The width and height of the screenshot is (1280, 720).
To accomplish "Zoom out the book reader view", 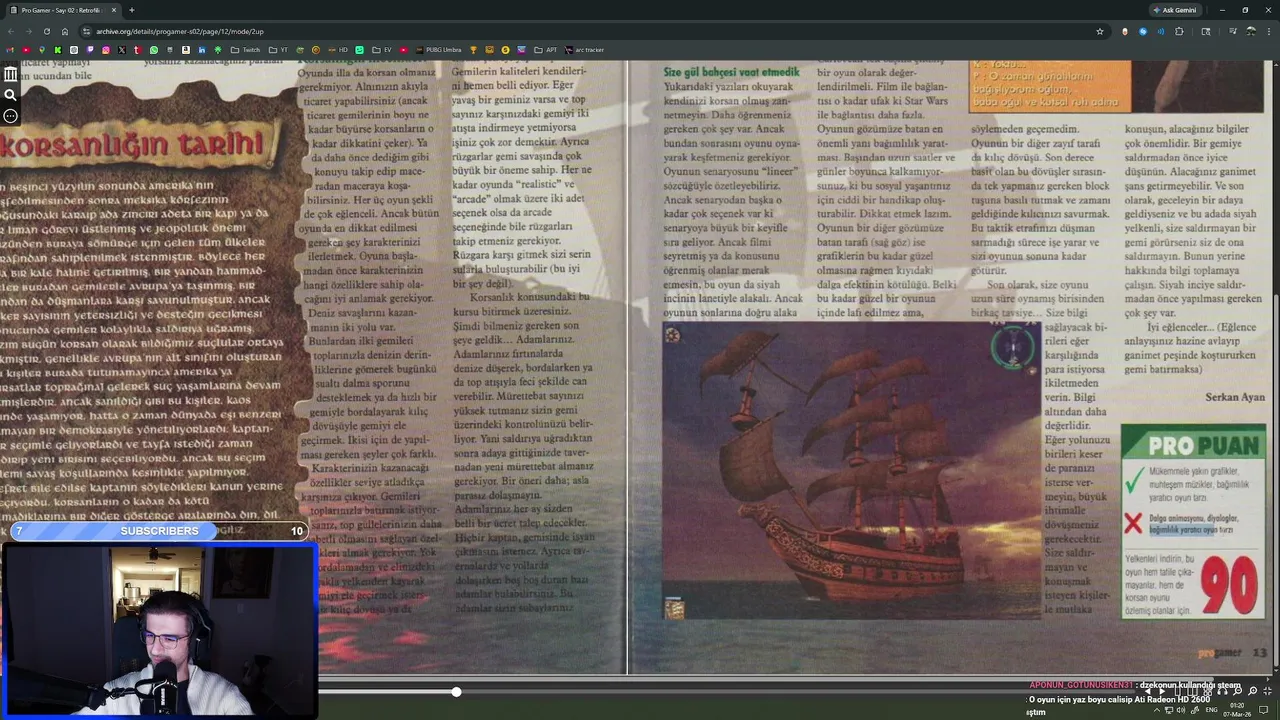I will point(1237,691).
